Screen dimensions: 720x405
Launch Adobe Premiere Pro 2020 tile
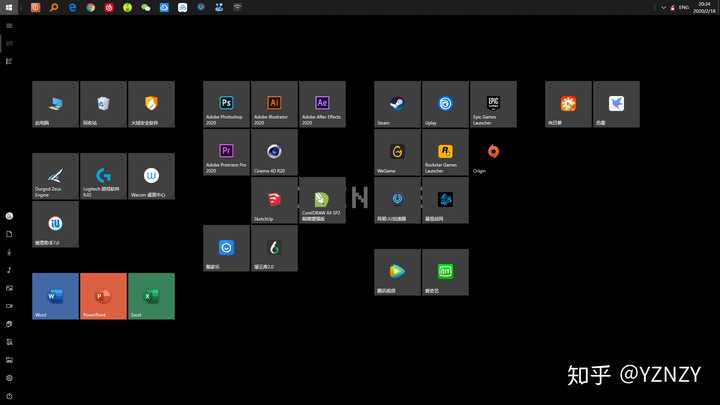(226, 152)
